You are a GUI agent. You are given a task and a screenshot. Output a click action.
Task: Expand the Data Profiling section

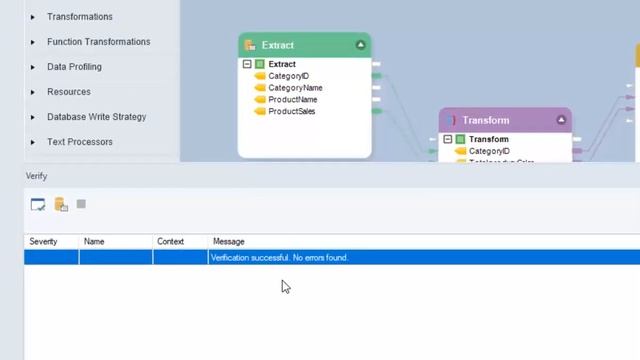pos(33,67)
